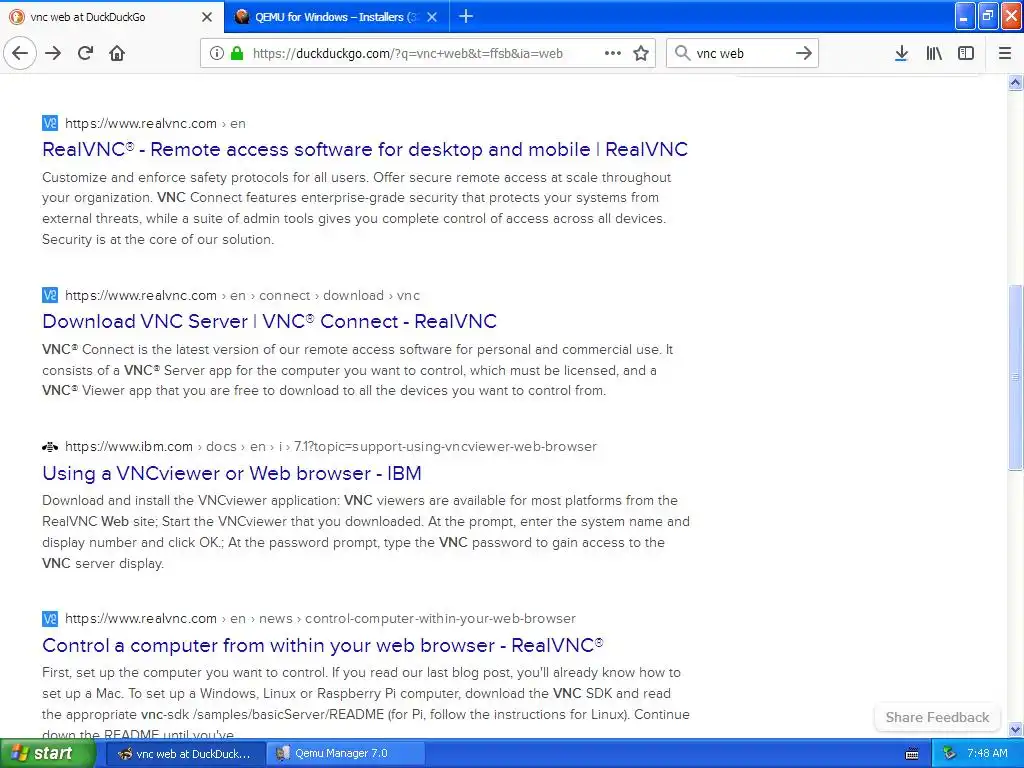Reload the current page
The height and width of the screenshot is (768, 1024).
[86, 54]
